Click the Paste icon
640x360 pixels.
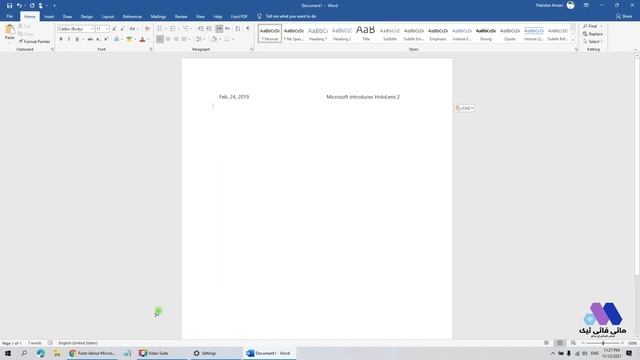(x=9, y=30)
